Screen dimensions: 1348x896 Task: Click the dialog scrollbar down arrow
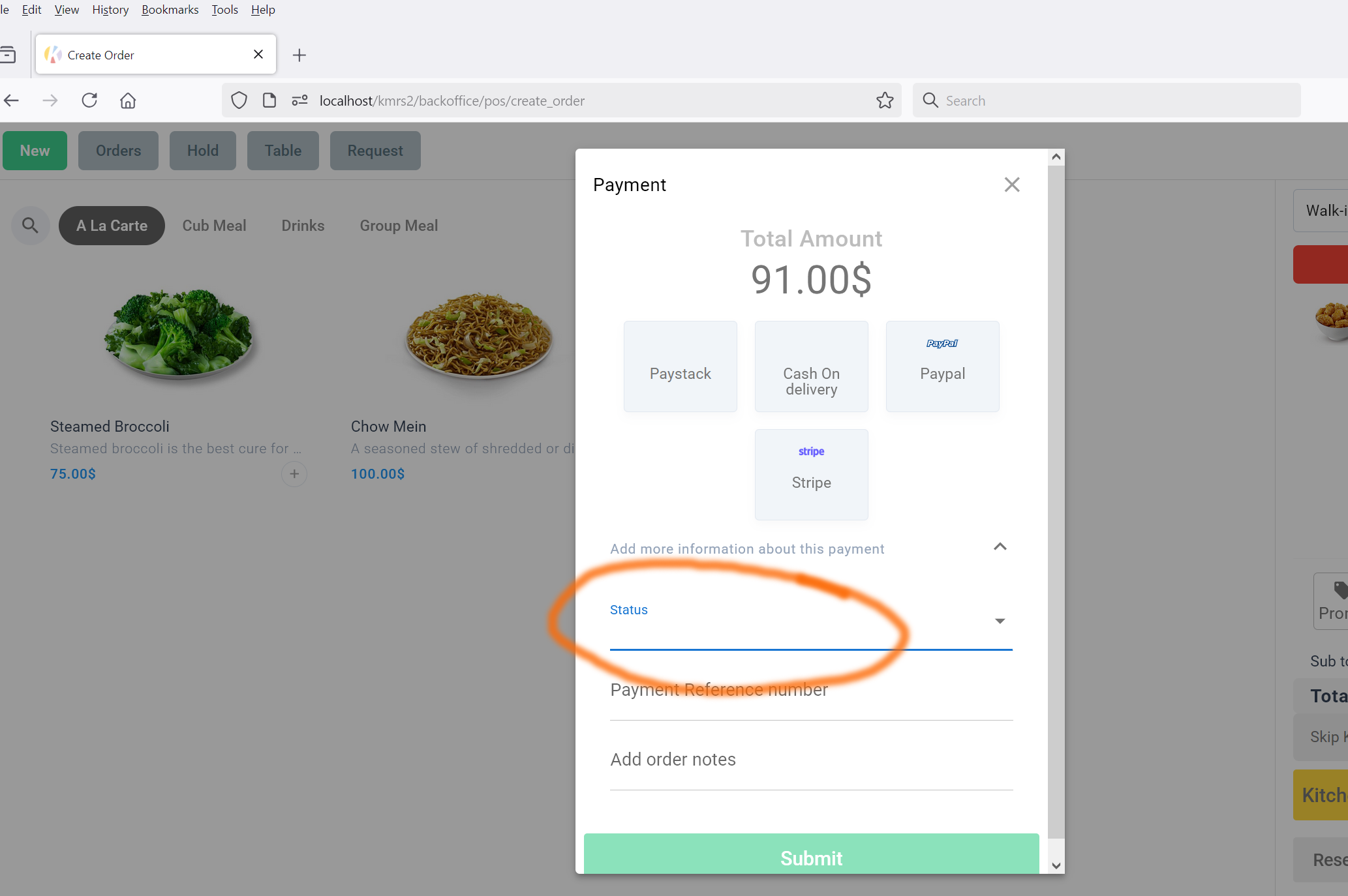[1056, 865]
